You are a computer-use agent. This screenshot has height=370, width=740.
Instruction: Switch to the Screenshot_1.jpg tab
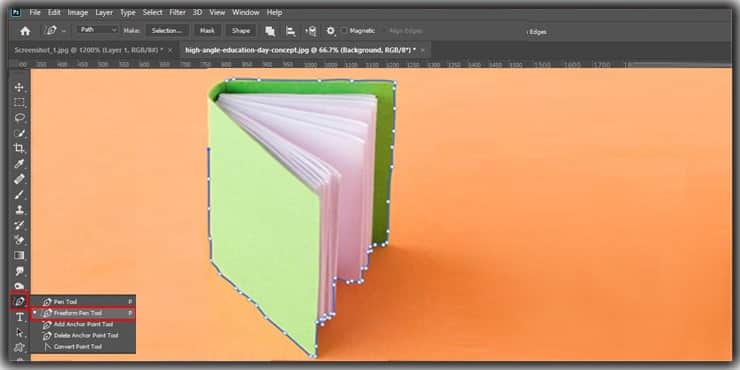coord(89,50)
